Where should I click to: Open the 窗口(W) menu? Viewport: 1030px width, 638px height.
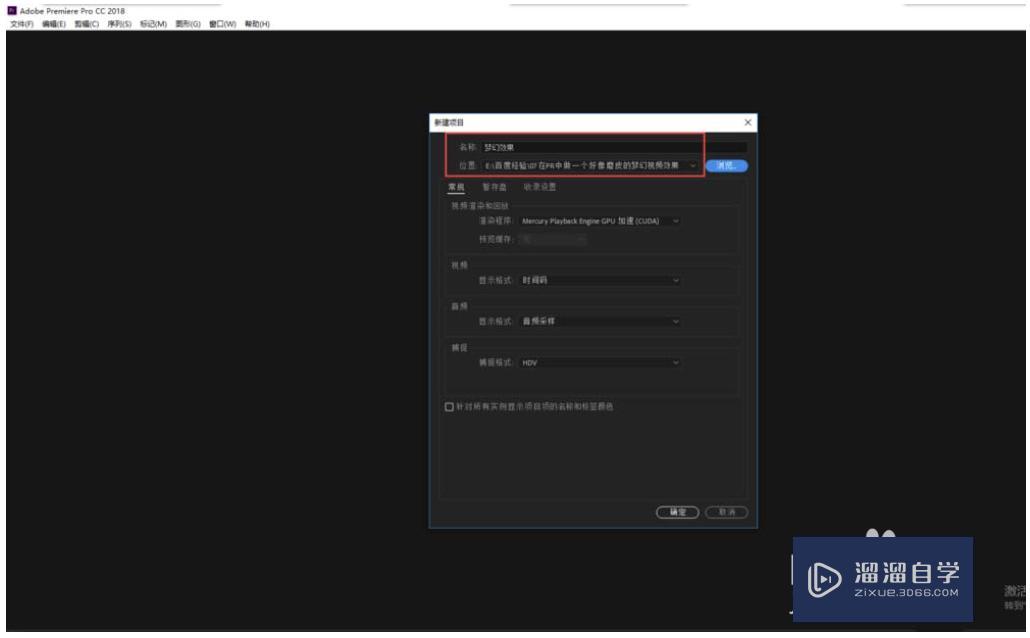223,24
